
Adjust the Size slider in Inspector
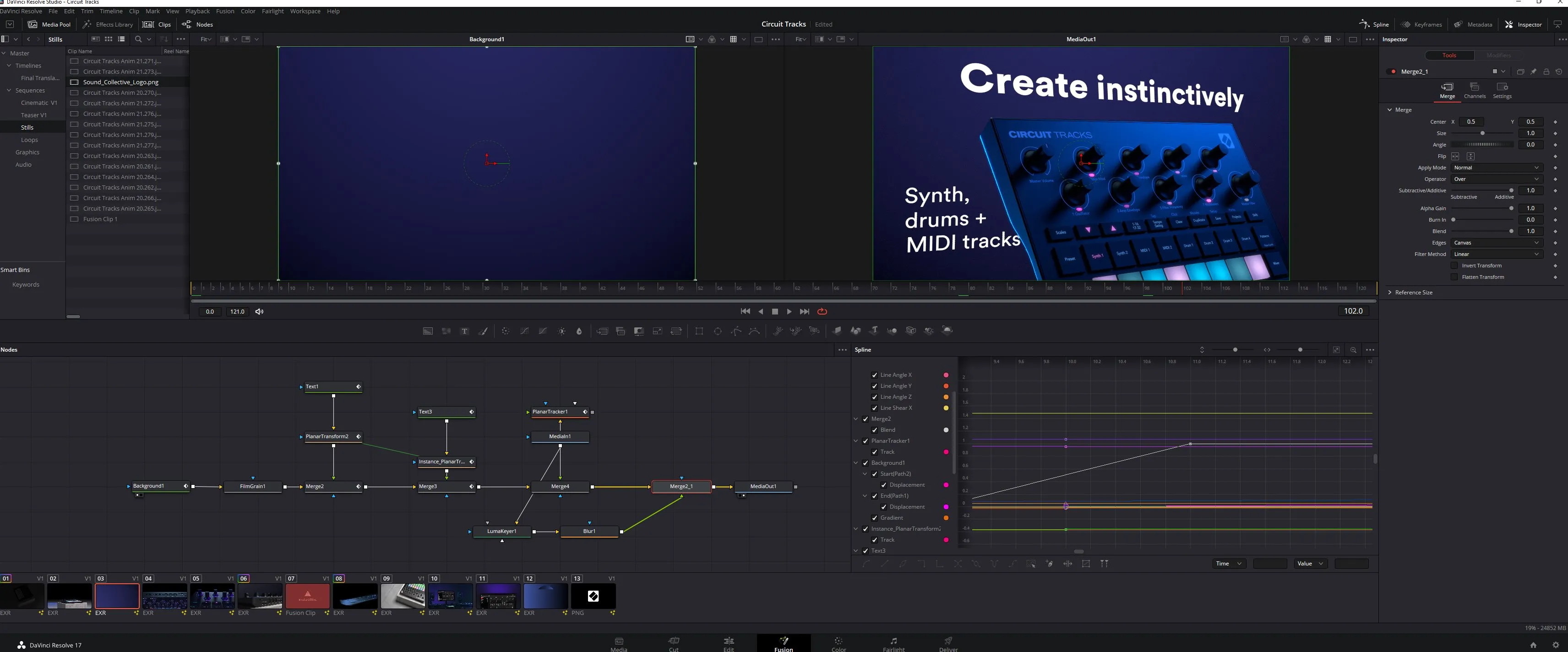(x=1482, y=133)
